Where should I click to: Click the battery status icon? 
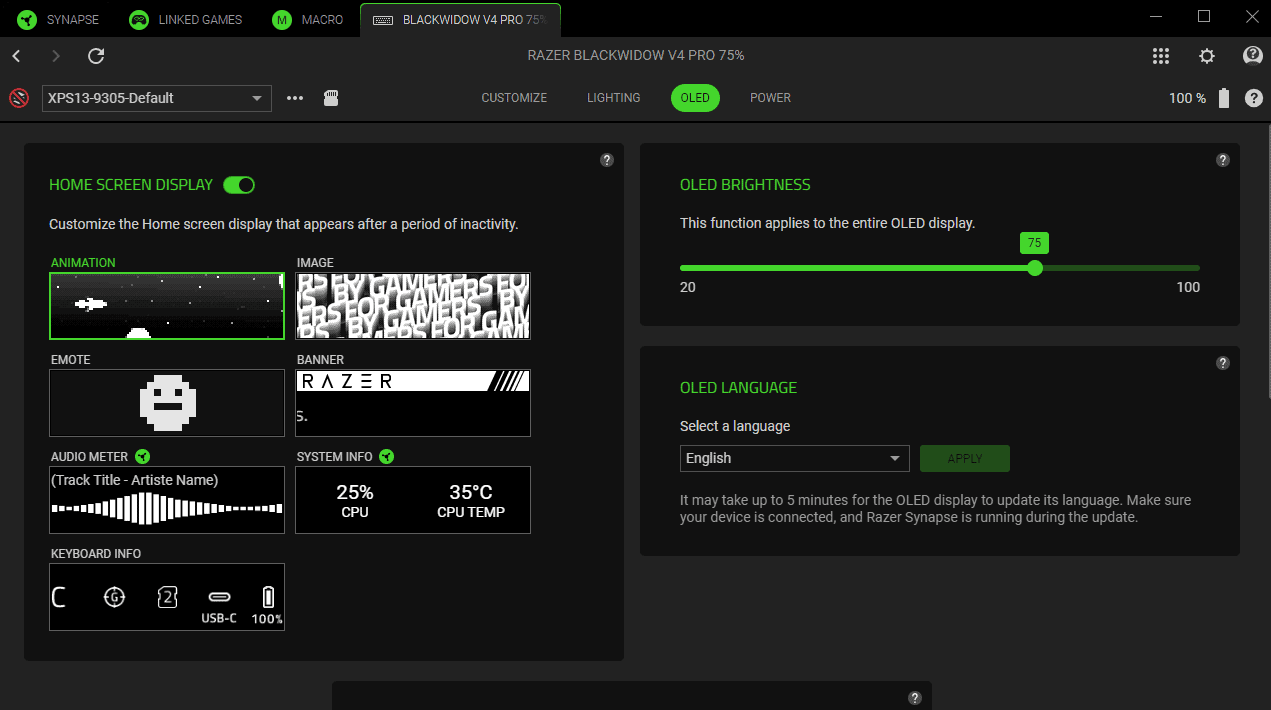(x=1224, y=98)
